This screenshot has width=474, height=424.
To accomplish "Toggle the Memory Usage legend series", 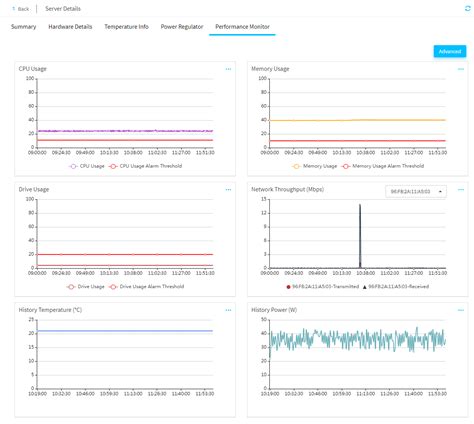I will (x=314, y=166).
